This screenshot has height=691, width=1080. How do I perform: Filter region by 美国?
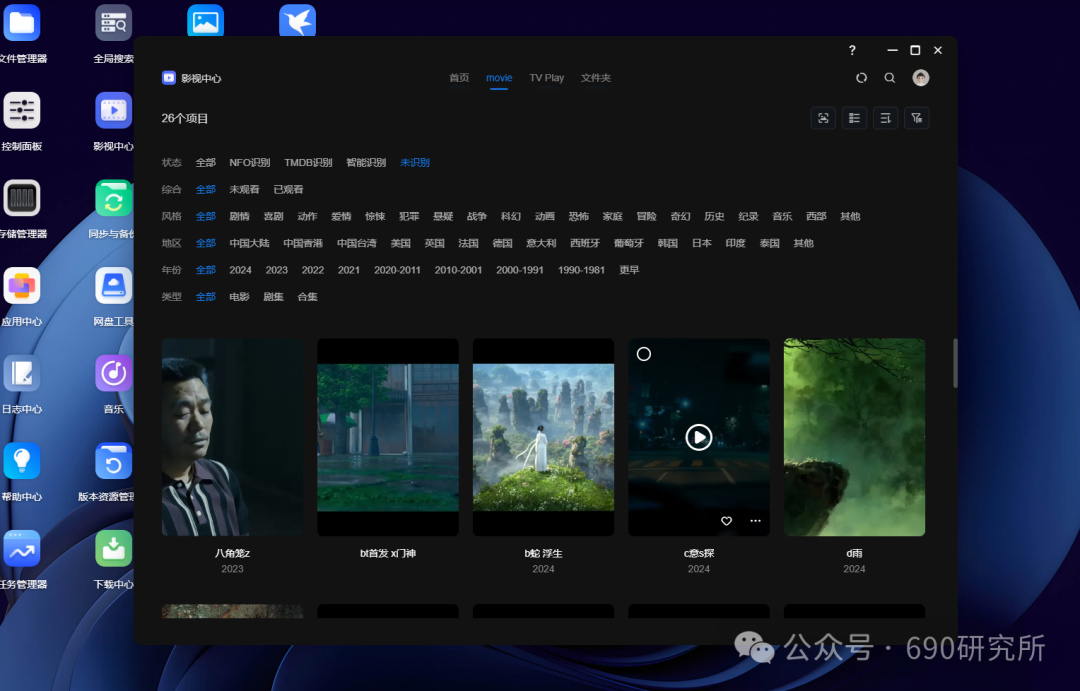coord(400,243)
